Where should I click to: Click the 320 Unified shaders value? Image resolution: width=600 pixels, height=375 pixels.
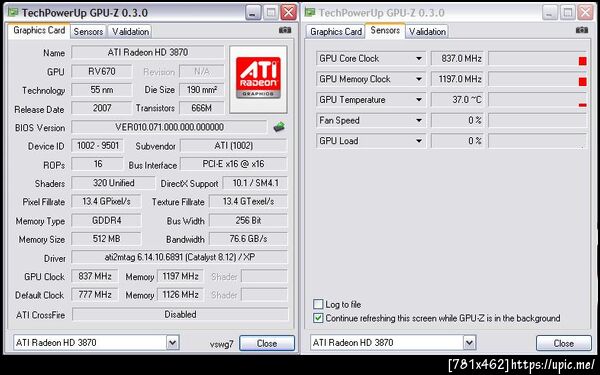[113, 183]
